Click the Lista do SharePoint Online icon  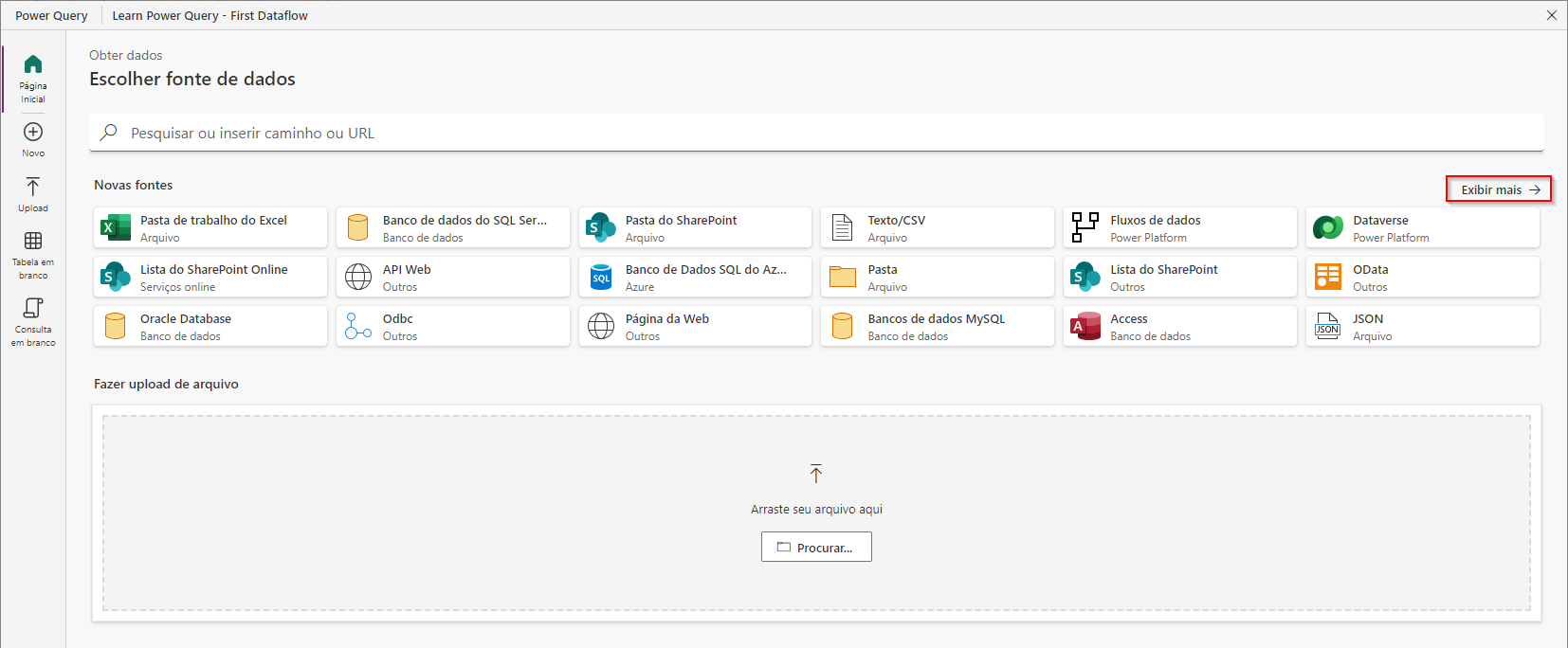coord(116,277)
